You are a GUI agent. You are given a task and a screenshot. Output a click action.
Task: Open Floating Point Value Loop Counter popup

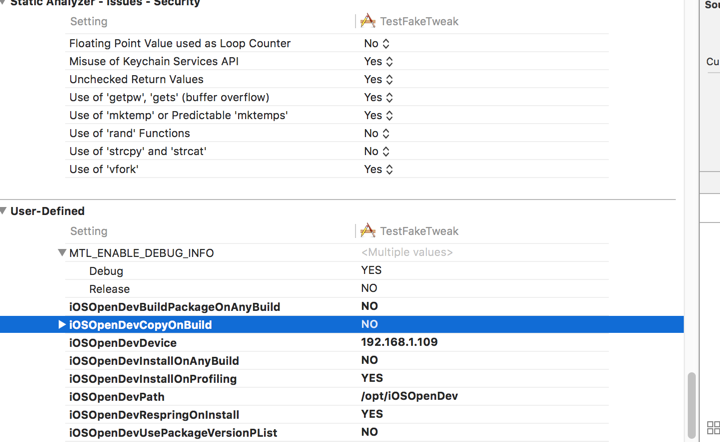(x=377, y=44)
